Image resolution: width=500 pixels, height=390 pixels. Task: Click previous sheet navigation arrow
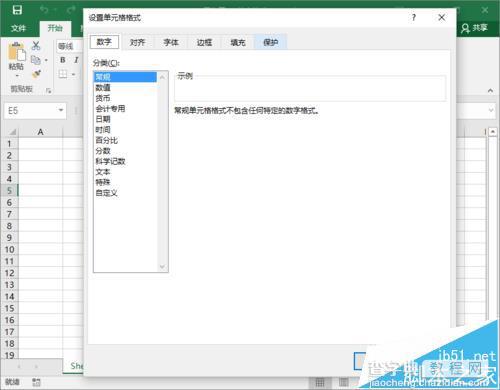pyautogui.click(x=19, y=367)
